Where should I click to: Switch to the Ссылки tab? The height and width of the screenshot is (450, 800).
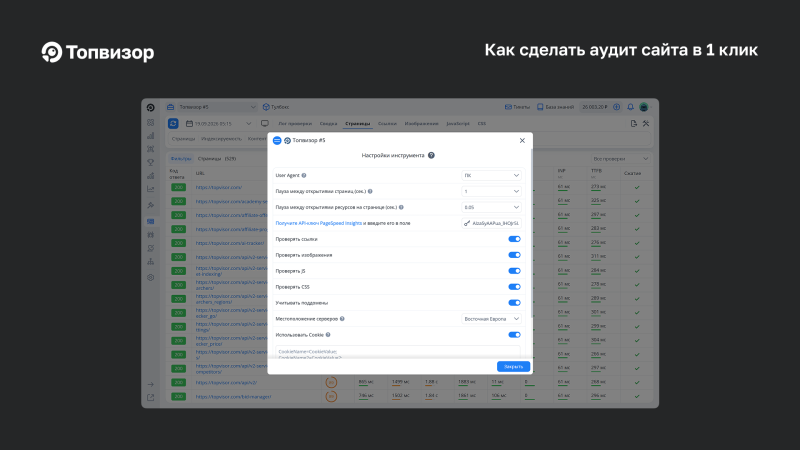[x=387, y=123]
